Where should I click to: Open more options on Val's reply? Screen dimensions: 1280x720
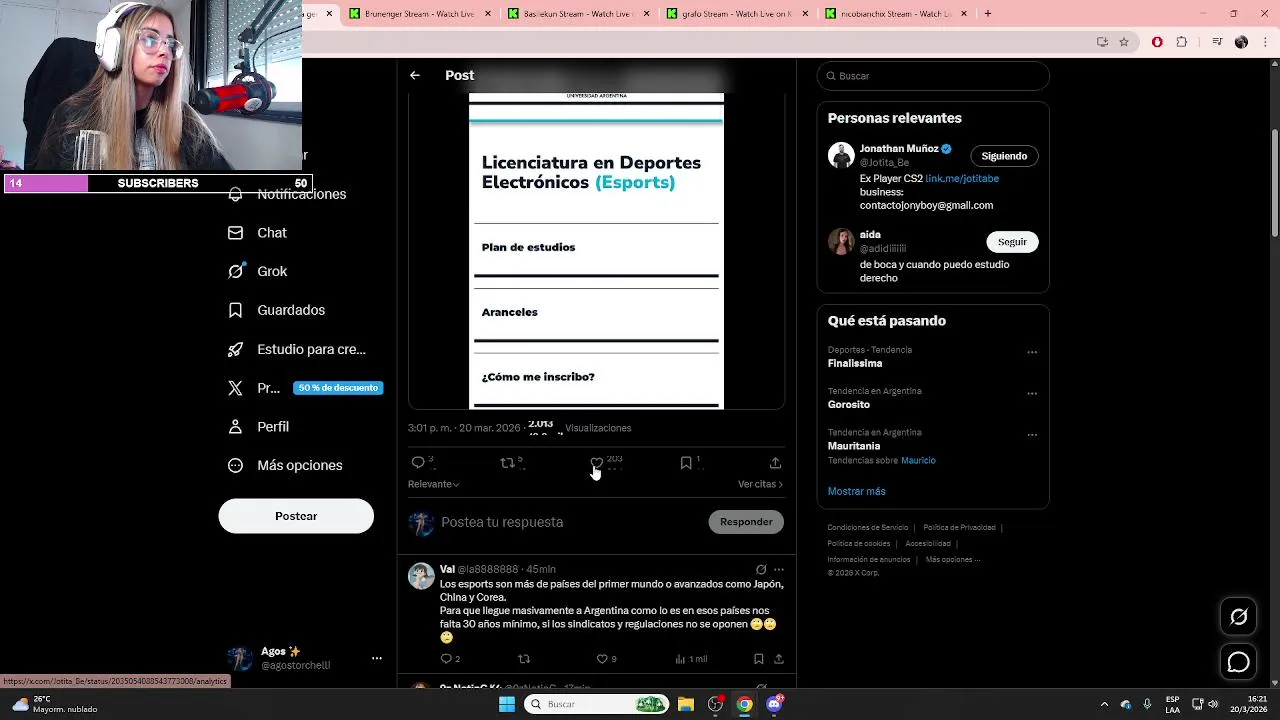779,569
